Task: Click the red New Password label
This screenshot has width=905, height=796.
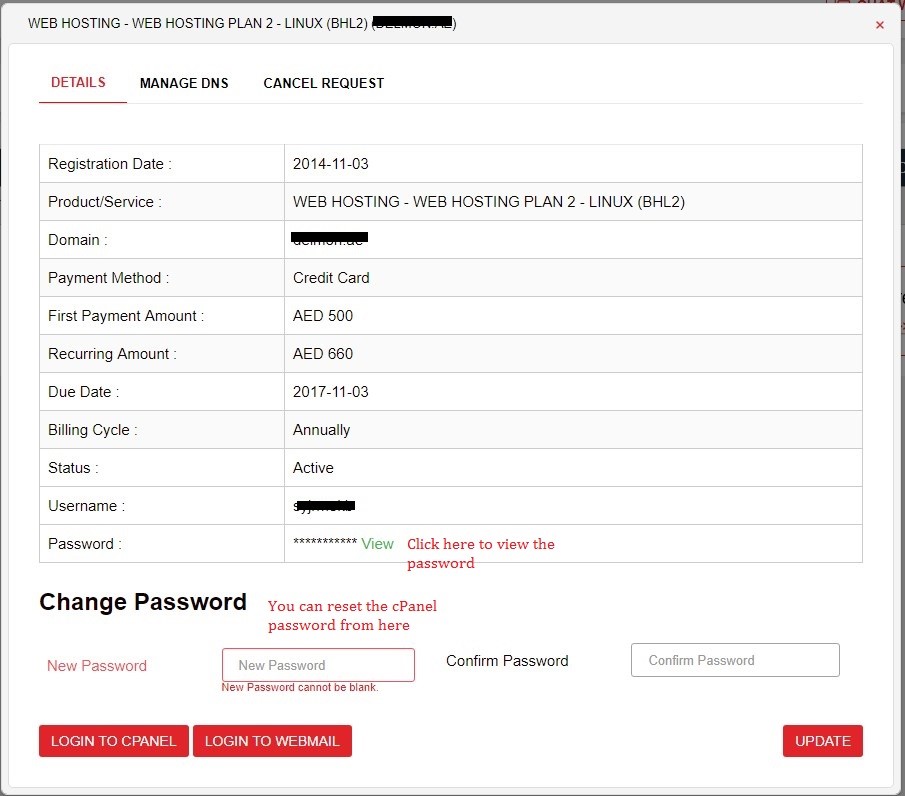Action: click(97, 666)
